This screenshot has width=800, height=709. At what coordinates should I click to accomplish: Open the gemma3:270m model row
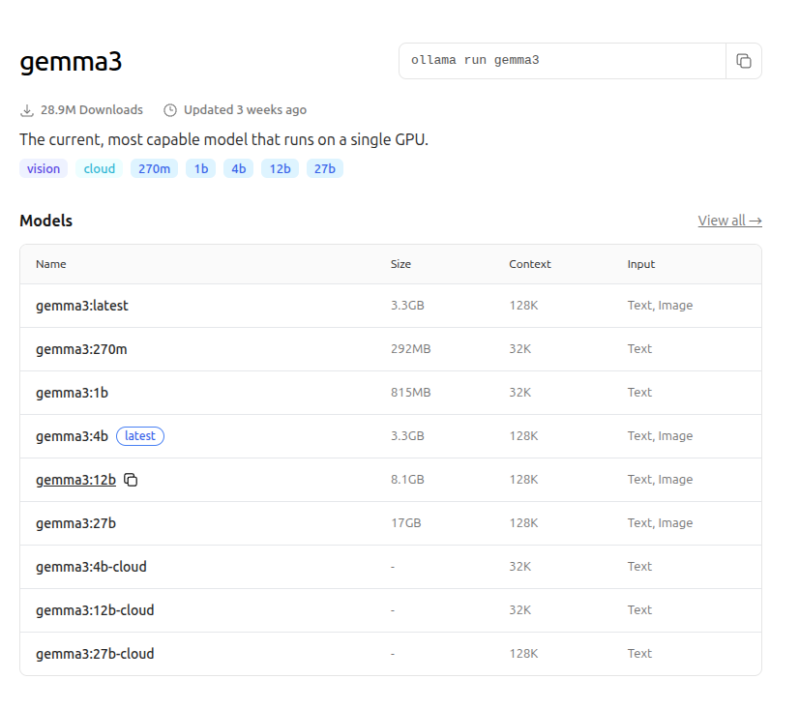(x=81, y=349)
